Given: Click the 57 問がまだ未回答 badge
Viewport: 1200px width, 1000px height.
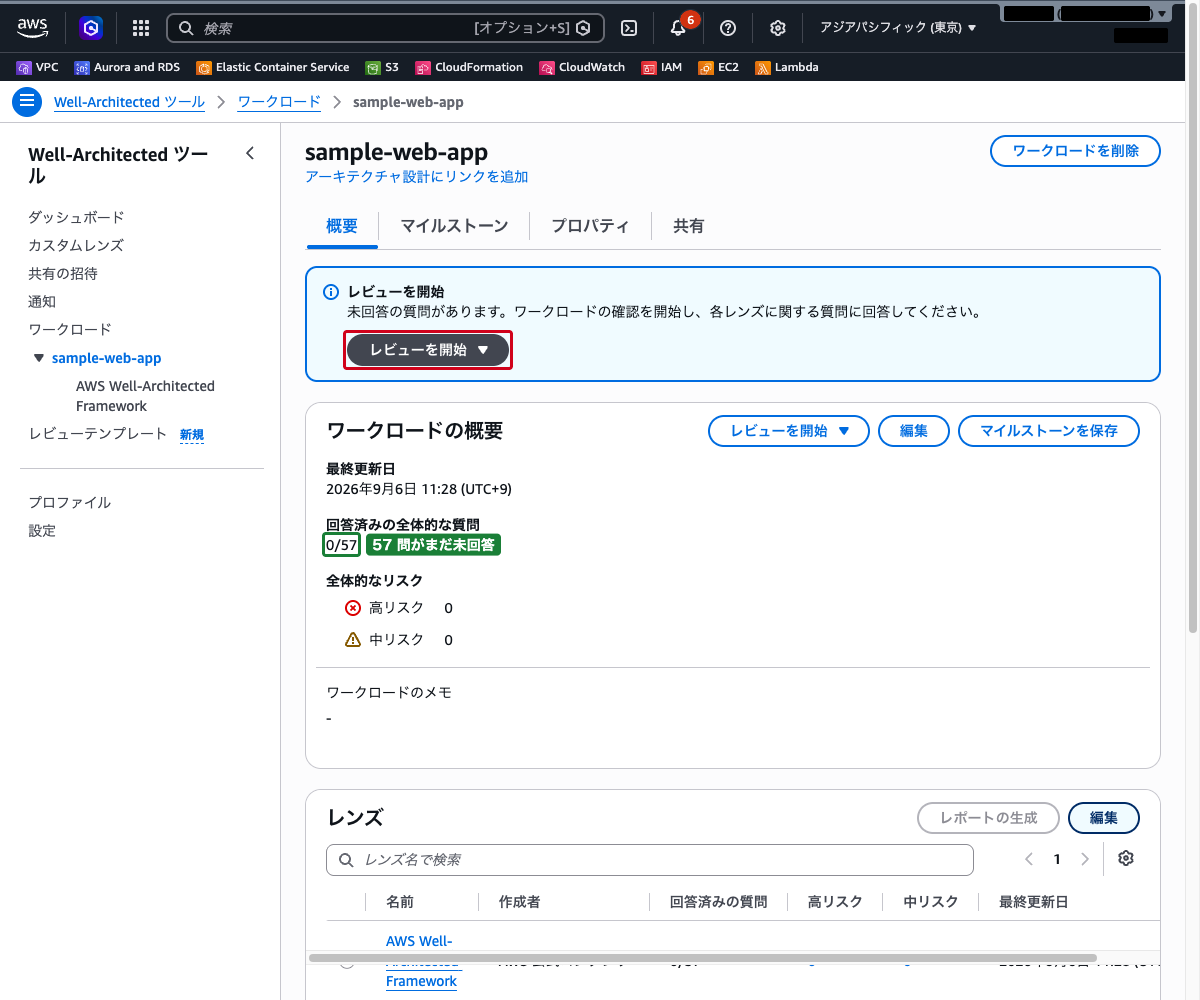Looking at the screenshot, I should tap(434, 545).
